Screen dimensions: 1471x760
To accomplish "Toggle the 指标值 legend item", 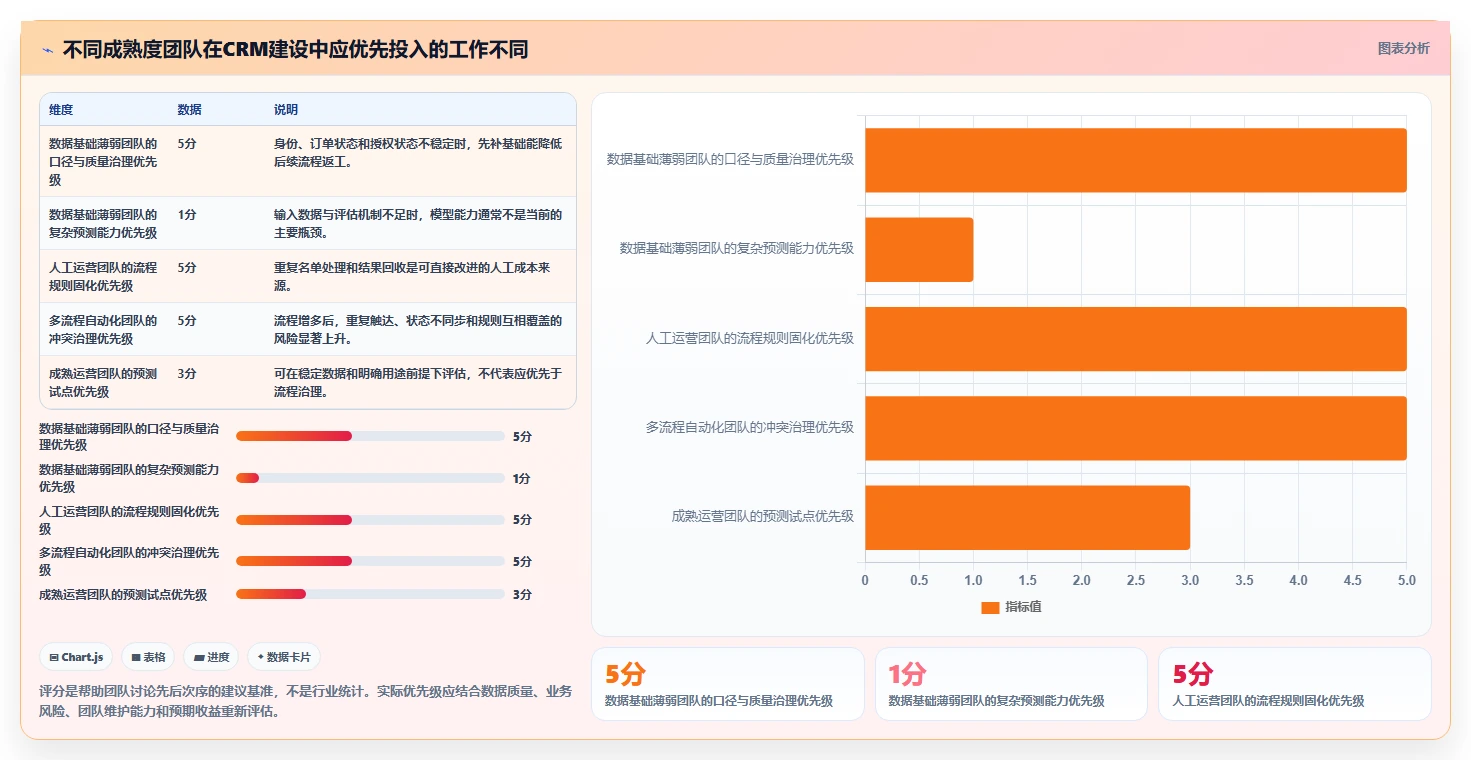I will tap(1011, 607).
